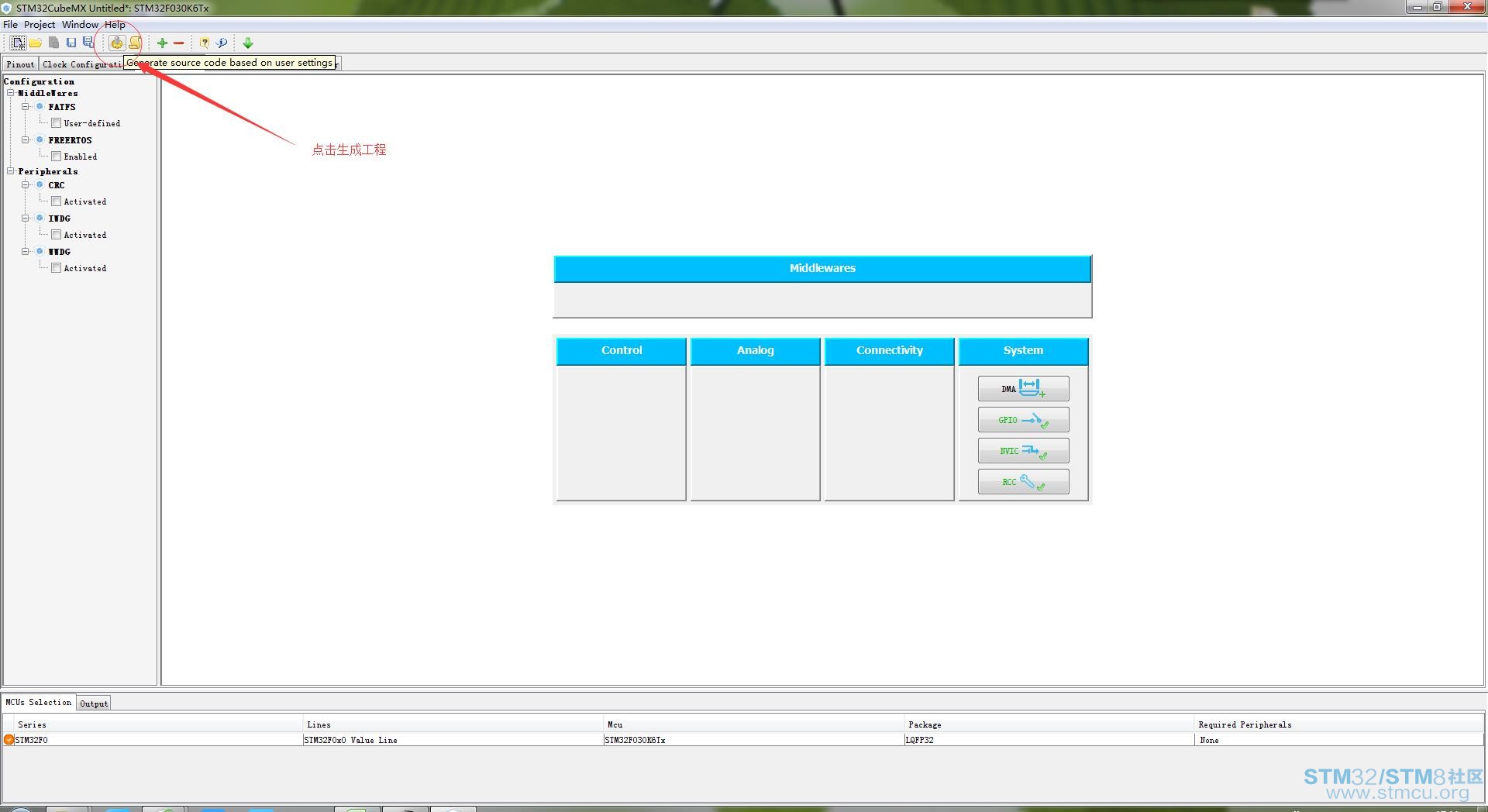Image resolution: width=1488 pixels, height=812 pixels.
Task: Click the Package column header
Action: coord(1049,724)
